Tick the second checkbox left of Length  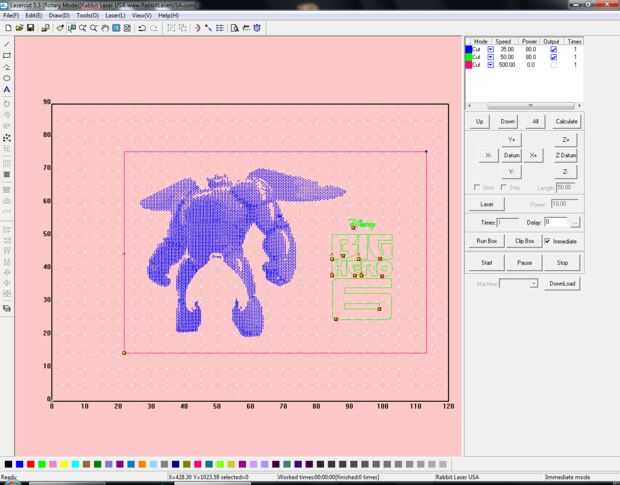[x=504, y=187]
